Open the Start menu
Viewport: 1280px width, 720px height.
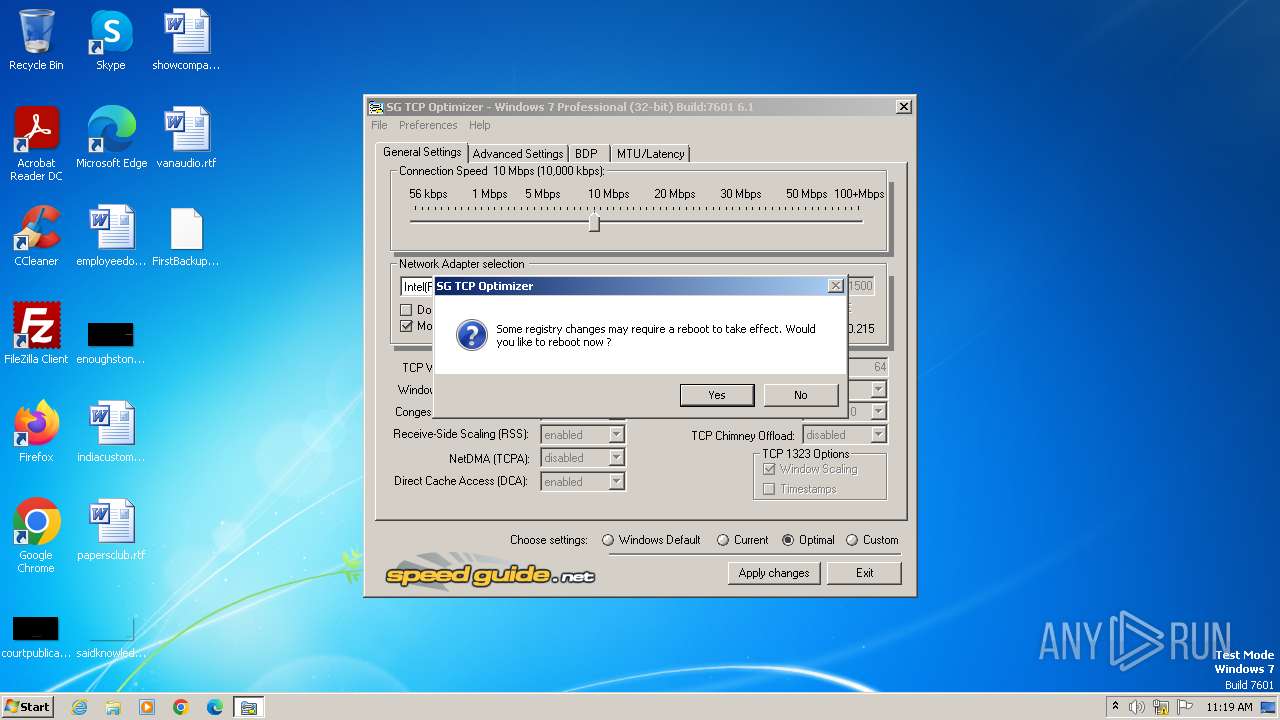27,707
